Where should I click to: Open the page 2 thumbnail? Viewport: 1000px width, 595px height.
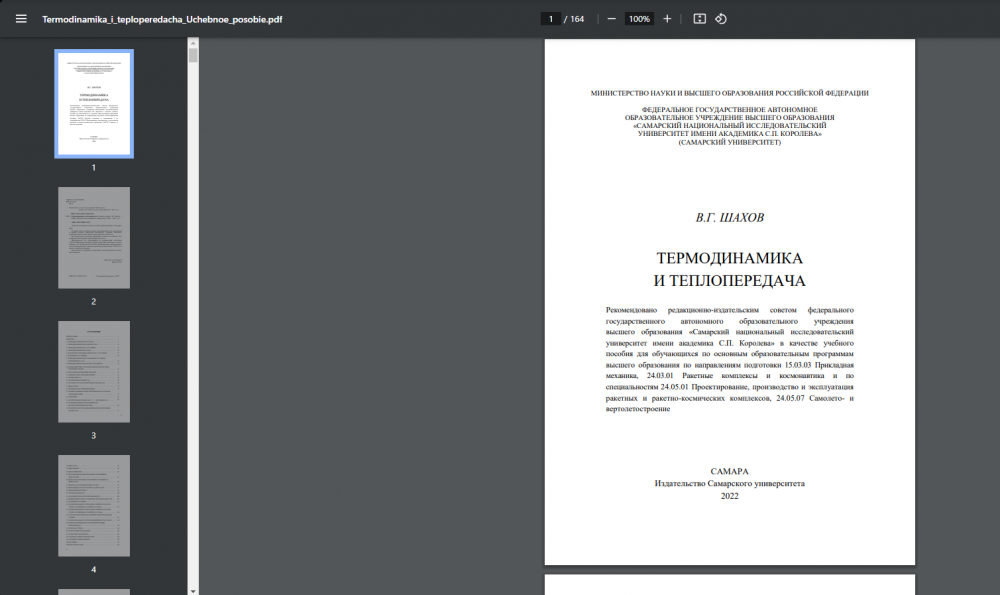[x=93, y=238]
